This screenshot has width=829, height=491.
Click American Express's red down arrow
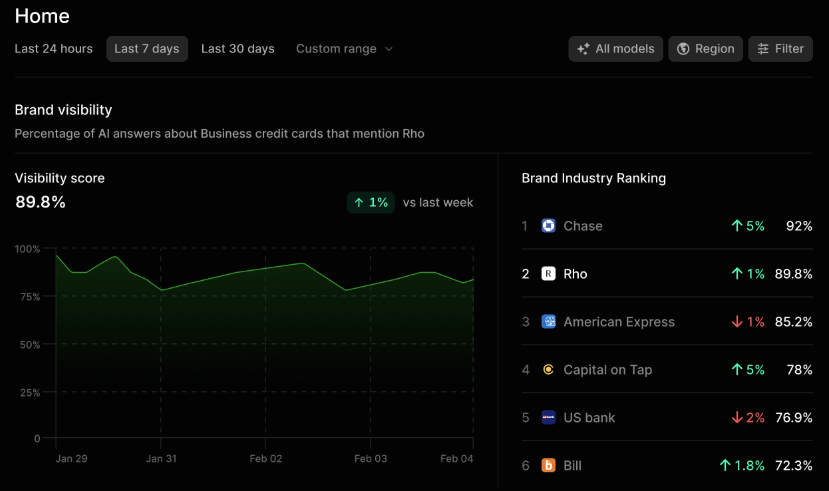(737, 321)
